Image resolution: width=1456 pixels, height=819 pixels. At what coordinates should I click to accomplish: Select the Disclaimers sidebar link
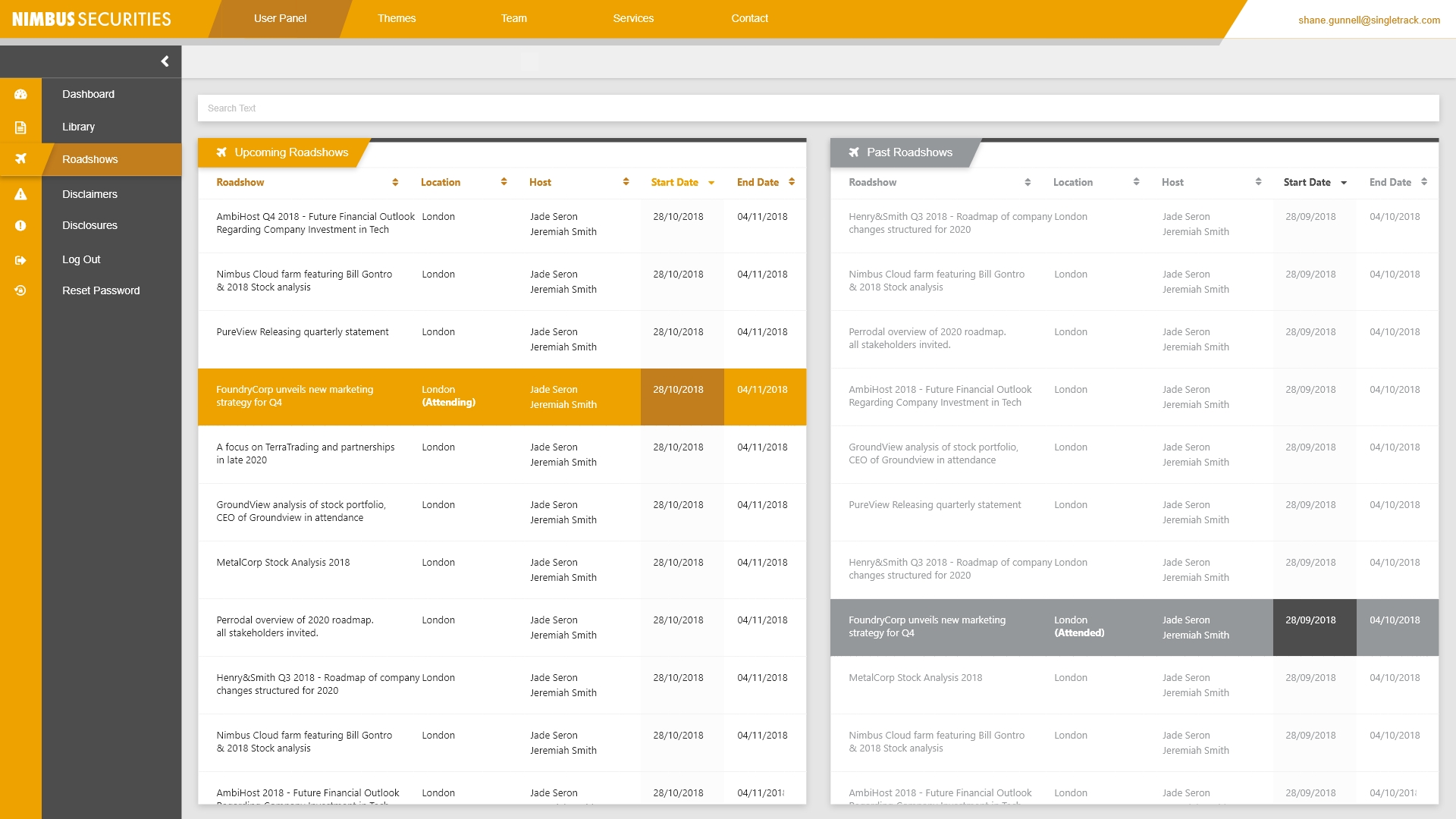(89, 194)
